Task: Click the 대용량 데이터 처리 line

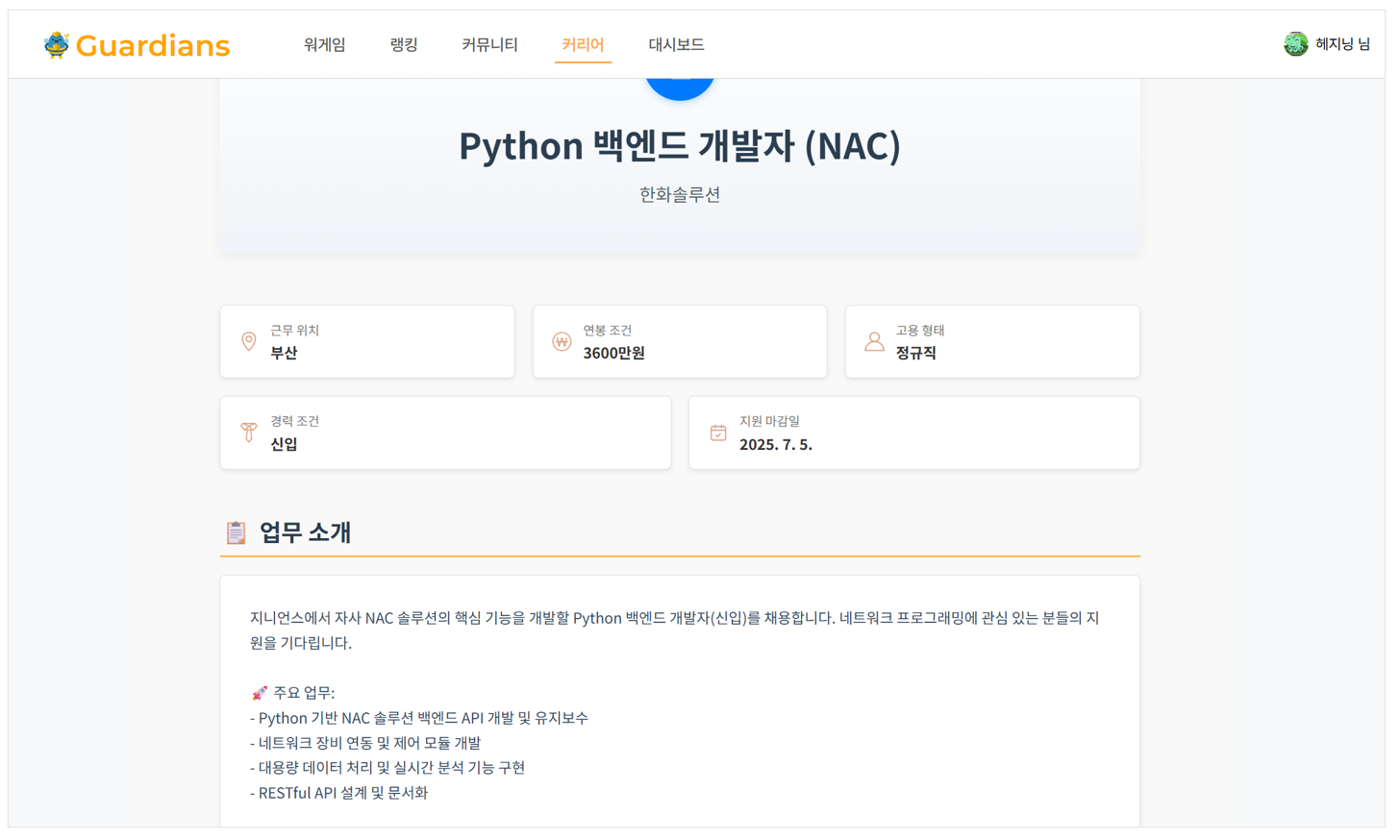Action: (x=387, y=768)
